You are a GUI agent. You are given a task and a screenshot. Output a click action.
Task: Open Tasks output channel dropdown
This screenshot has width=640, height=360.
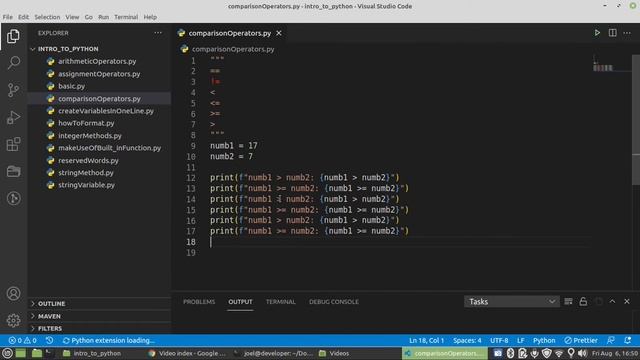click(512, 302)
